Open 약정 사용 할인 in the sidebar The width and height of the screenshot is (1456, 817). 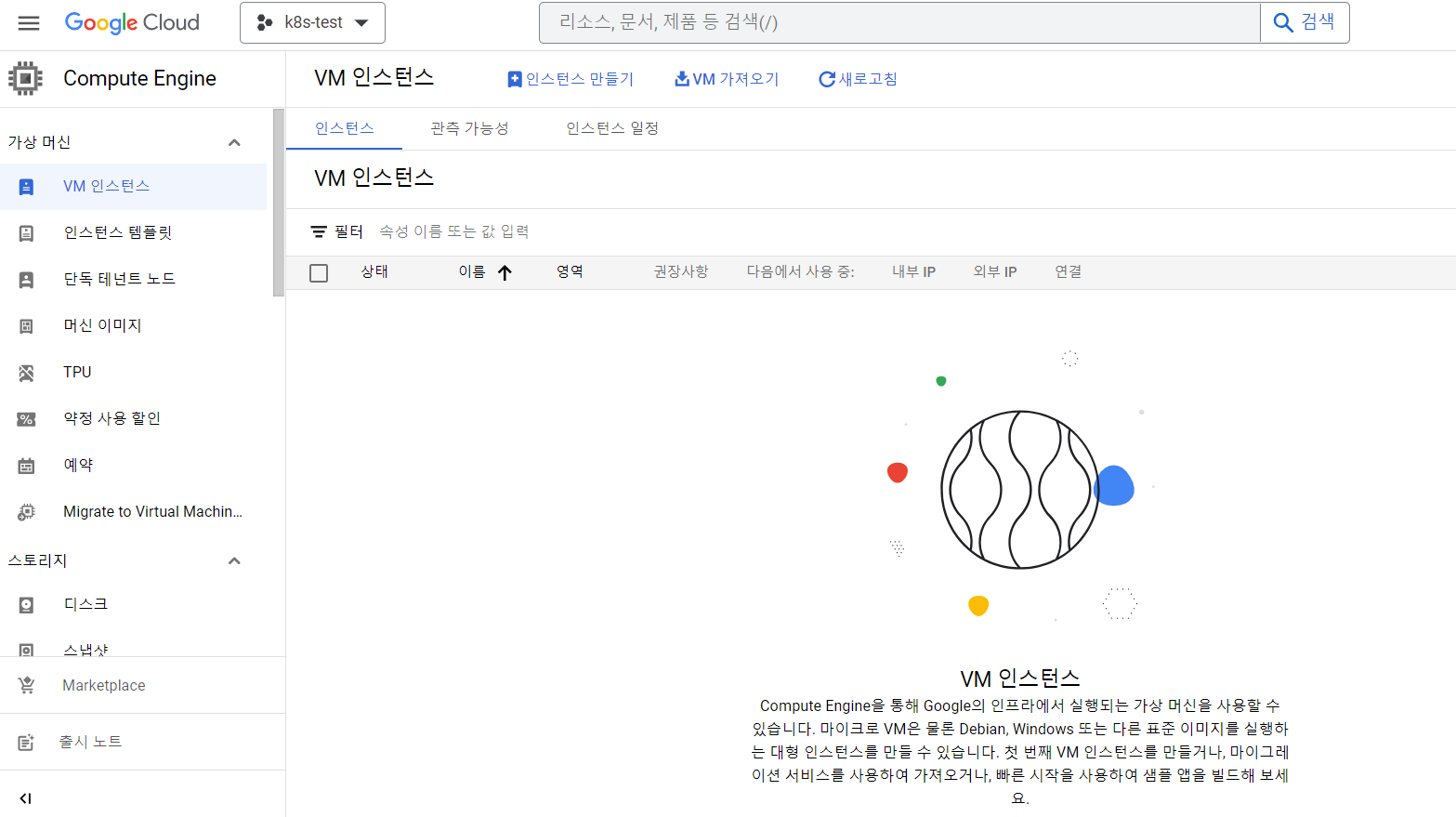point(134,419)
